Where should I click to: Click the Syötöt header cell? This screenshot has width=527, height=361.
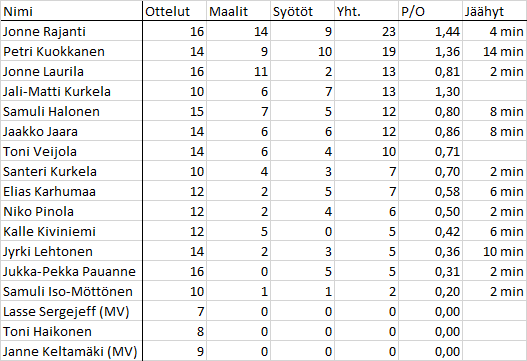(302, 11)
